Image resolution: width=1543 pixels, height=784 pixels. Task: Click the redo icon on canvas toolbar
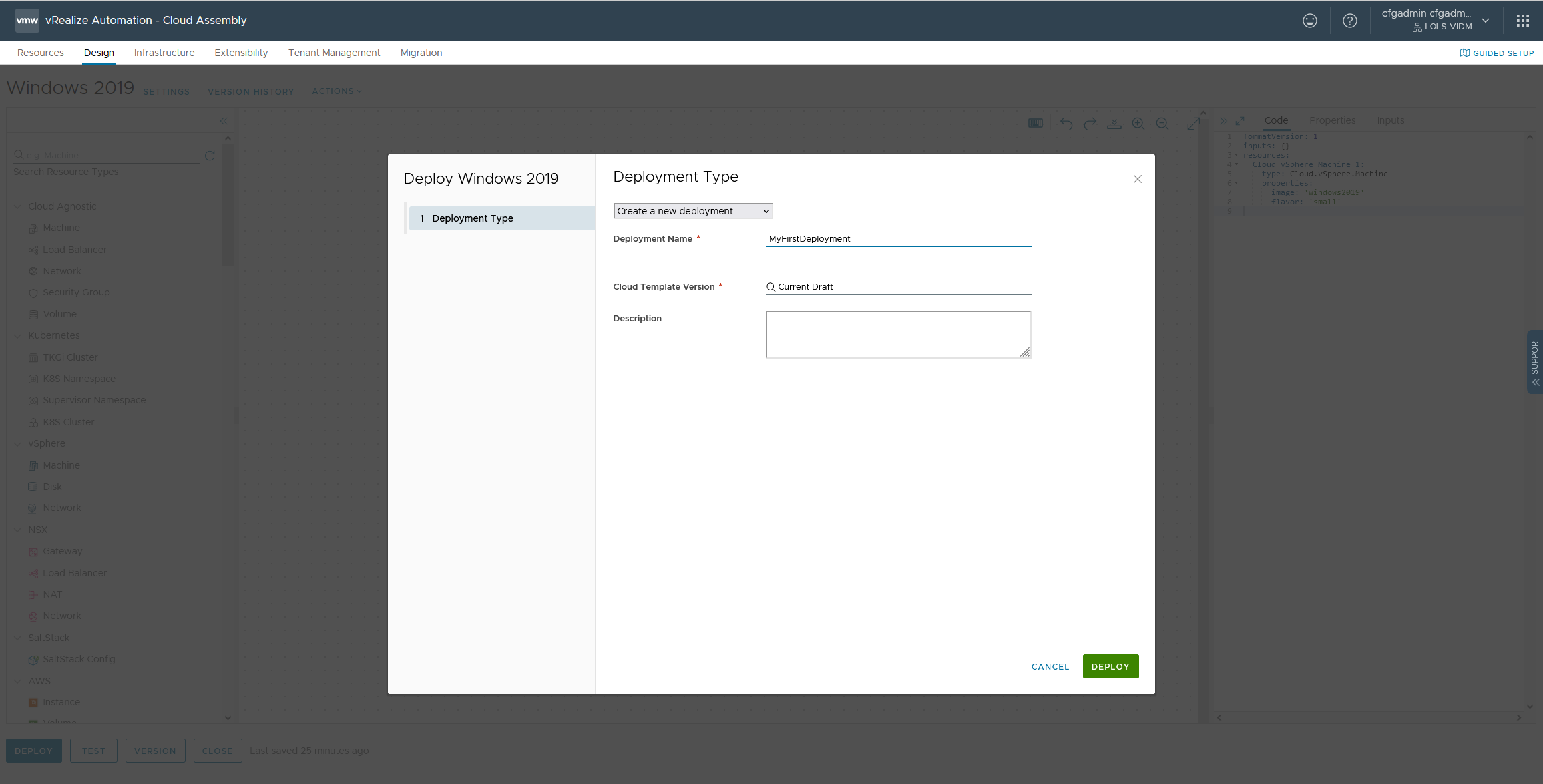[x=1090, y=123]
